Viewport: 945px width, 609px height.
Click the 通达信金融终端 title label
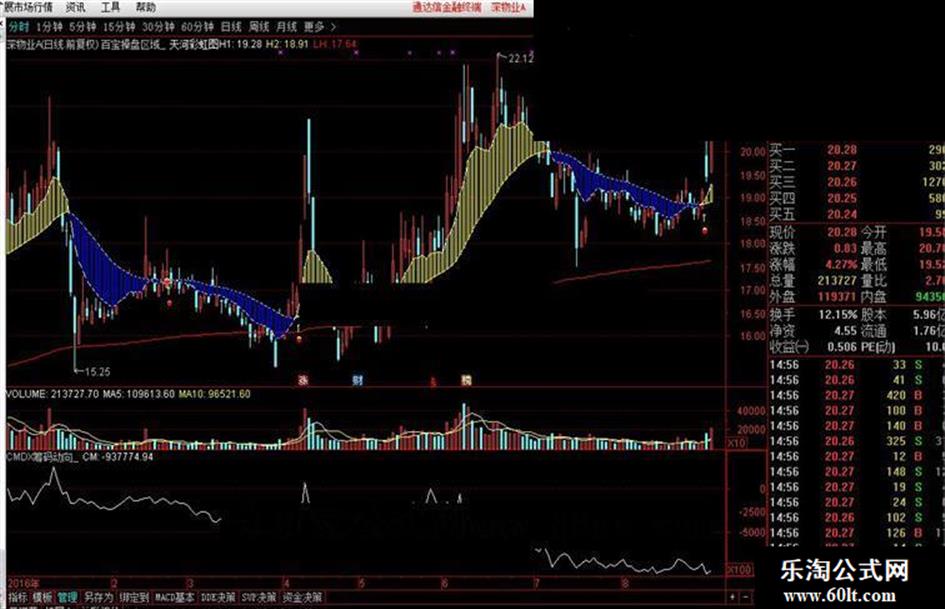[x=447, y=7]
